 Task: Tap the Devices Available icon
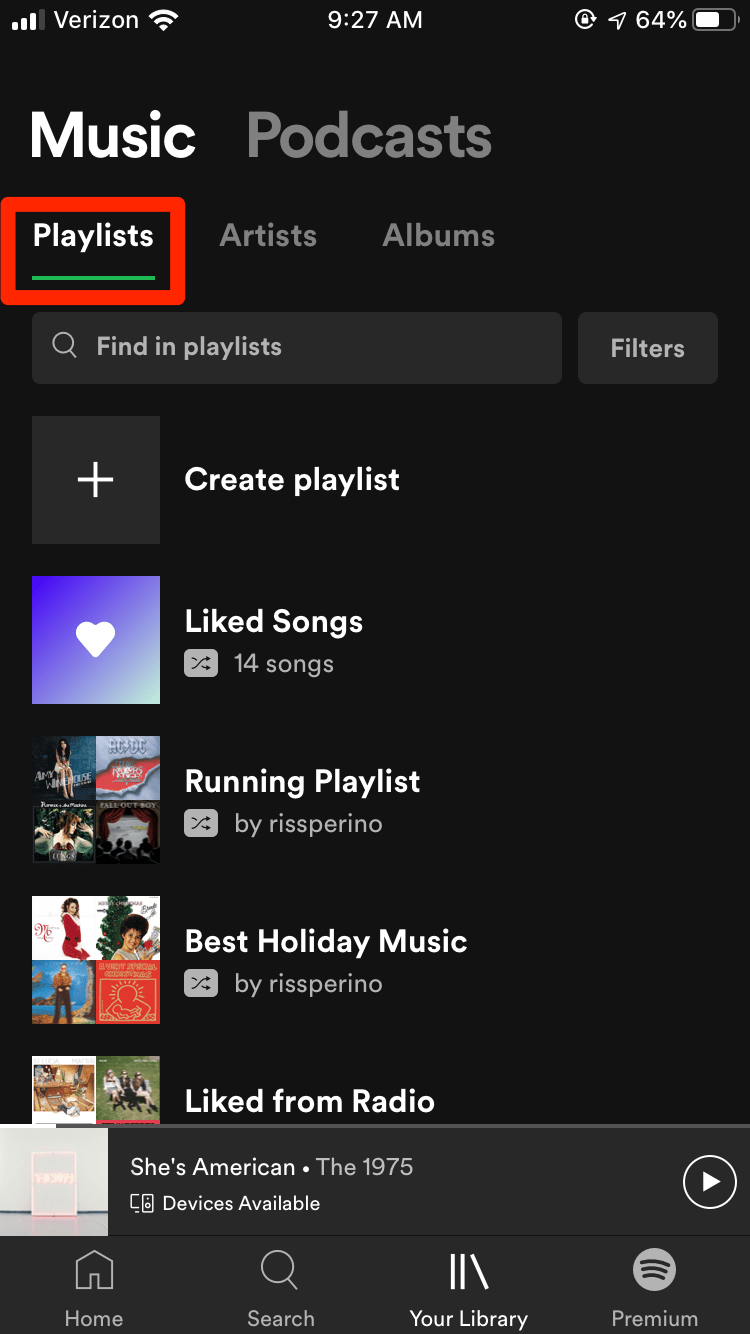click(x=142, y=1204)
